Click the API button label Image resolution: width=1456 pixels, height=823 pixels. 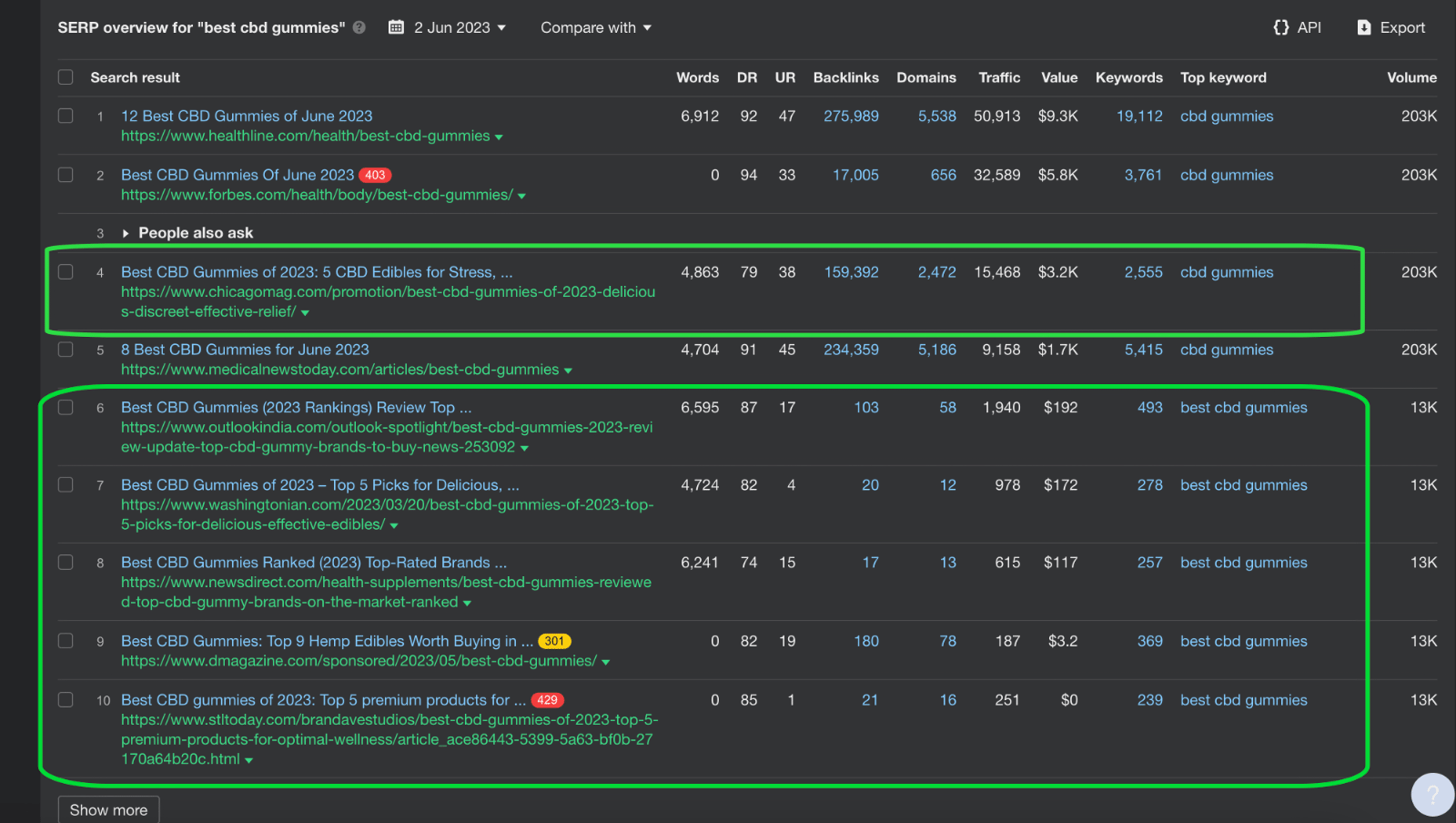1309,27
